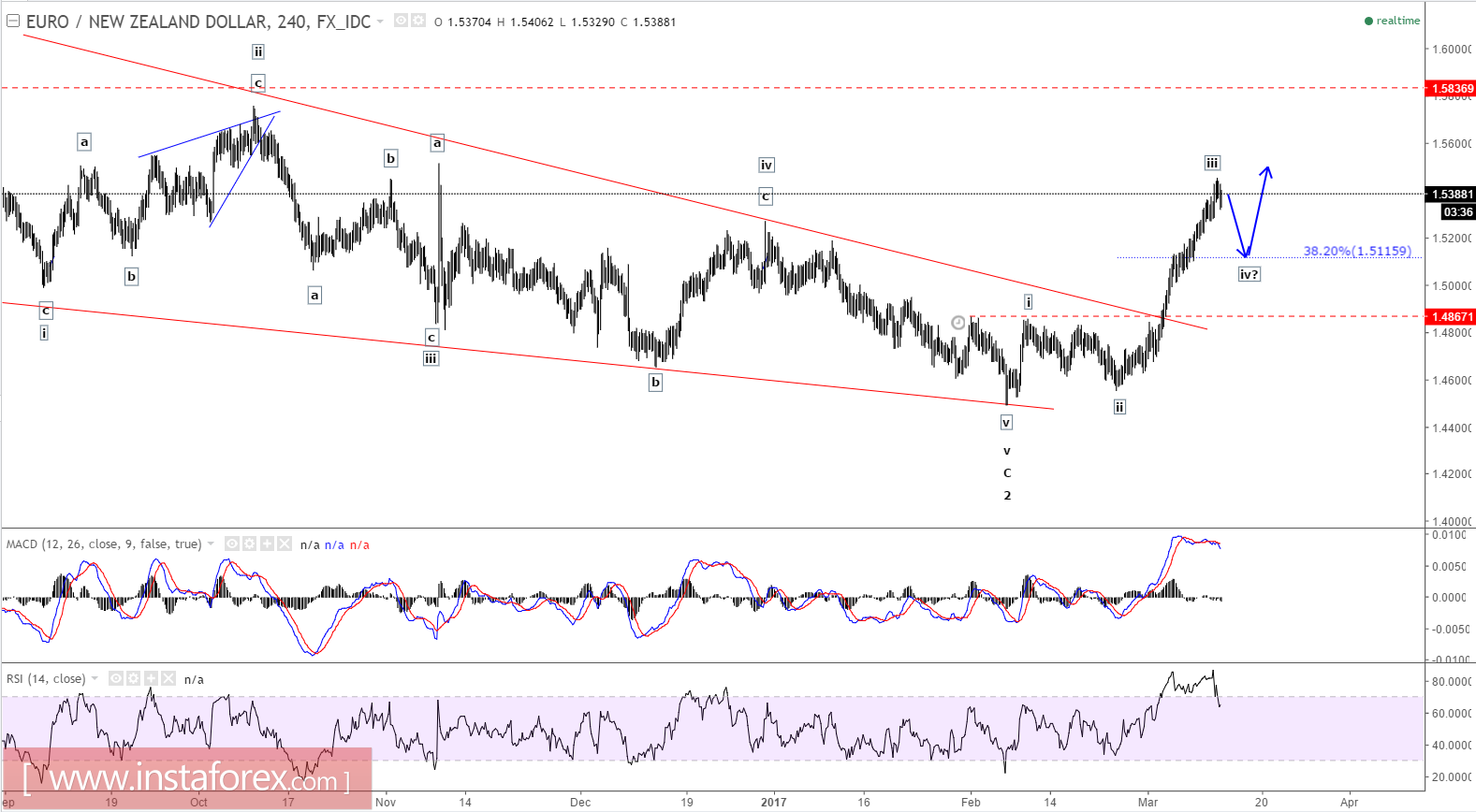This screenshot has width=1476, height=812.
Task: Expand the RSI indicator dropdown arrow
Action: tap(95, 678)
